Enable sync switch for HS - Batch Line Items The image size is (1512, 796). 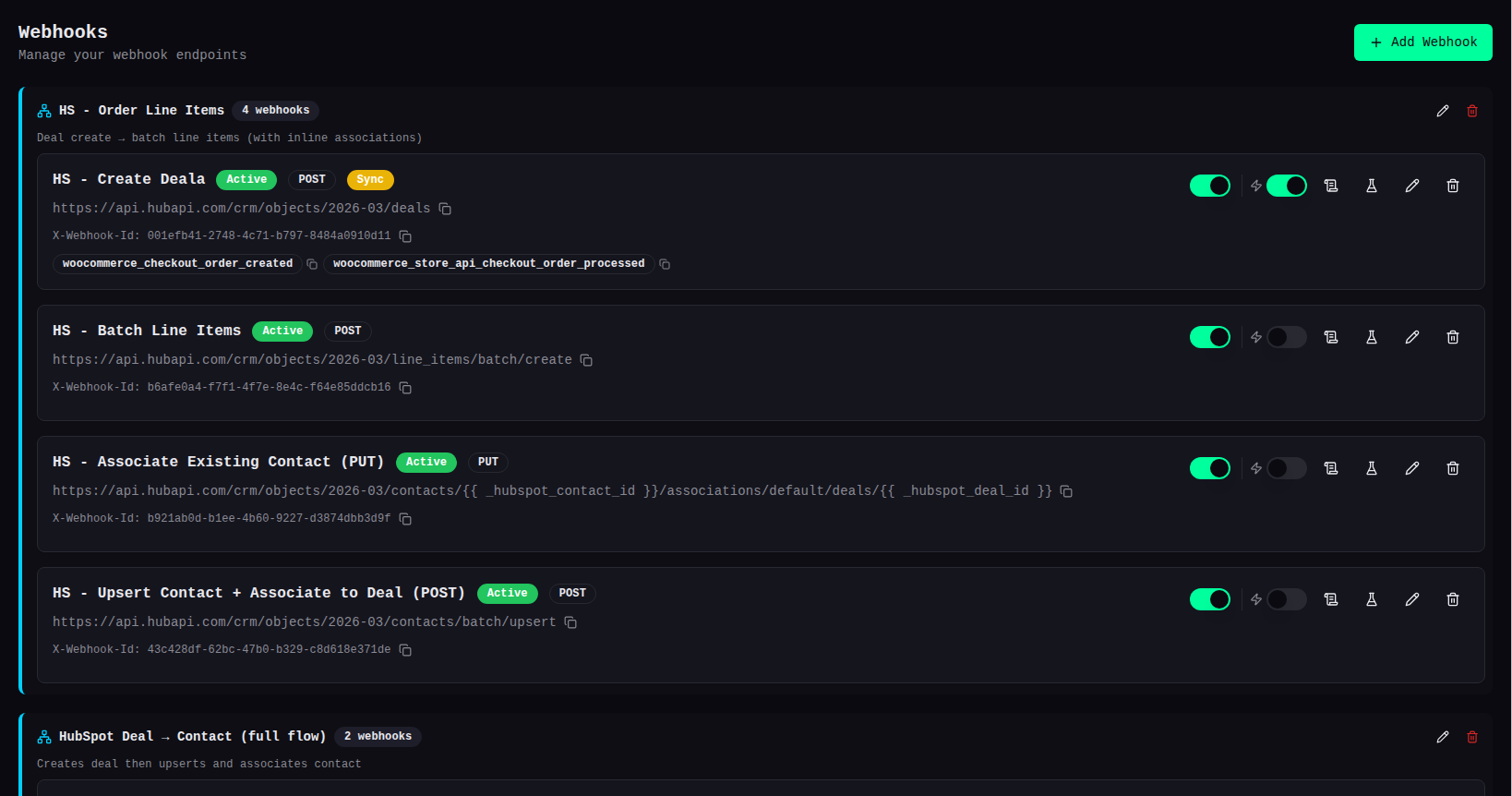coord(1287,337)
